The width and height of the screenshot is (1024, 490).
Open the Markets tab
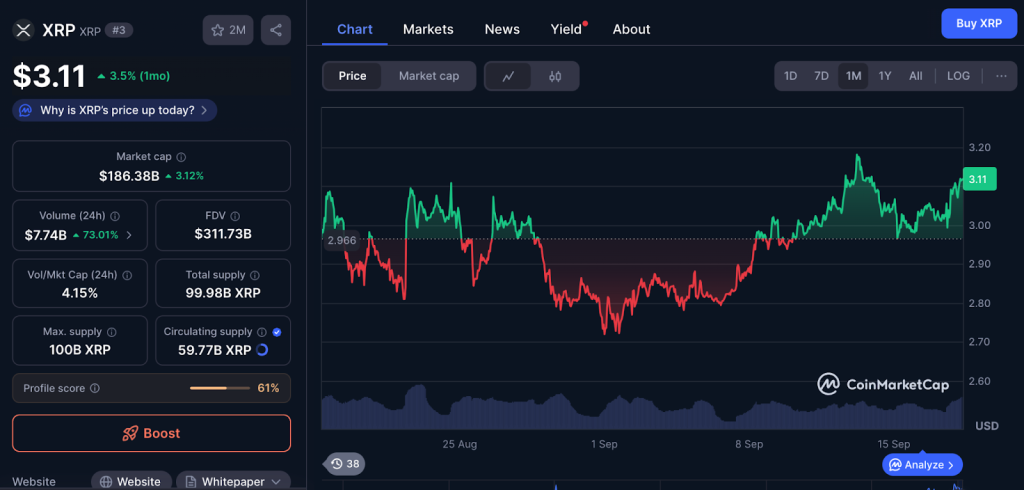coord(428,29)
